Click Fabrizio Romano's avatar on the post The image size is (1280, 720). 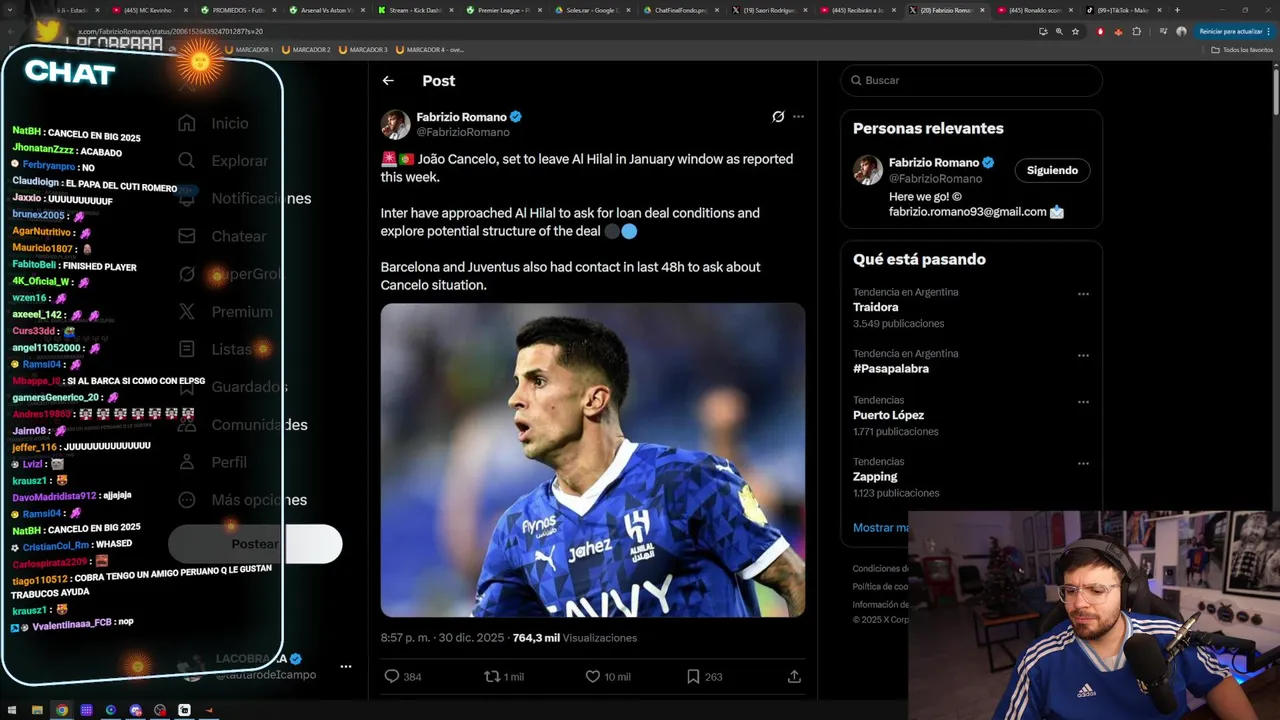click(396, 124)
